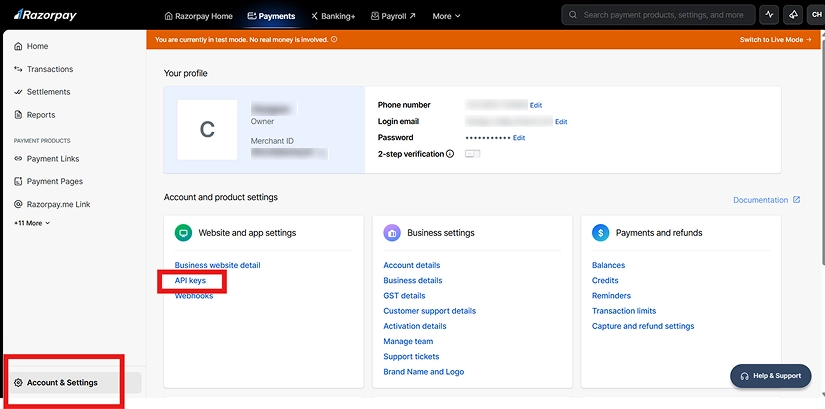Click the search magnifier icon
The image size is (825, 409).
573,15
